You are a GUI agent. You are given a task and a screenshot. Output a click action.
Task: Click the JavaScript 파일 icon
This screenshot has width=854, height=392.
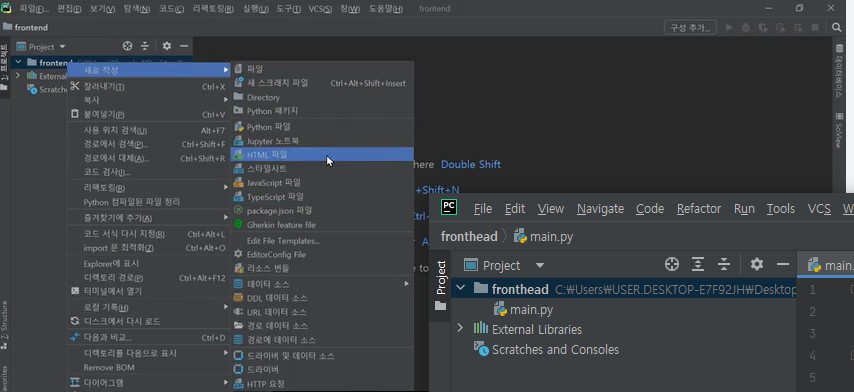coord(238,183)
